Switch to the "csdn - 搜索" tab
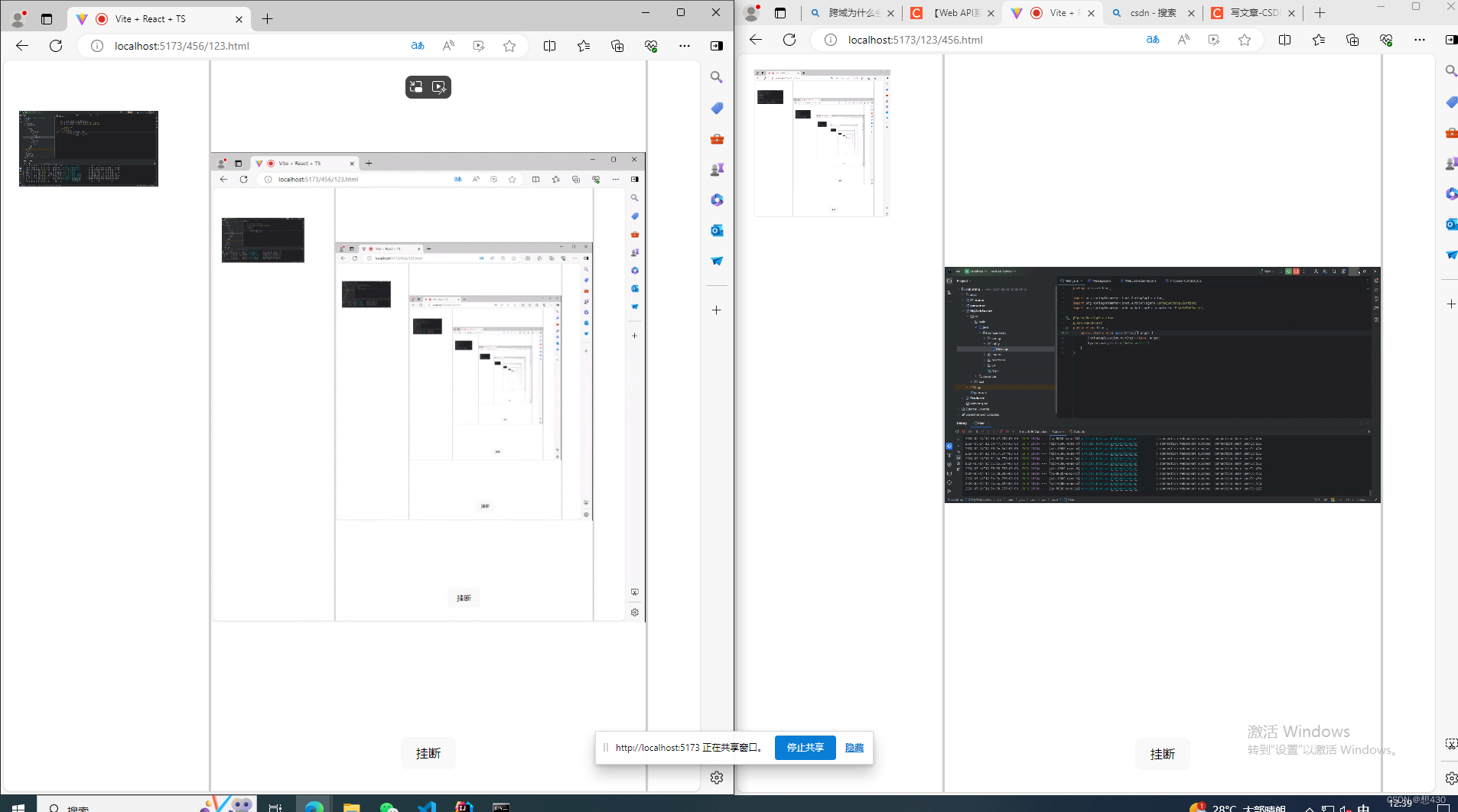 [1151, 13]
